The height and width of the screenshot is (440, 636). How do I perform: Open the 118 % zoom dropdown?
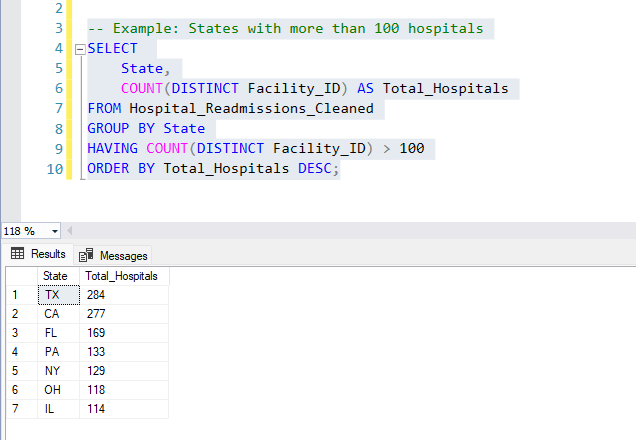pyautogui.click(x=55, y=231)
